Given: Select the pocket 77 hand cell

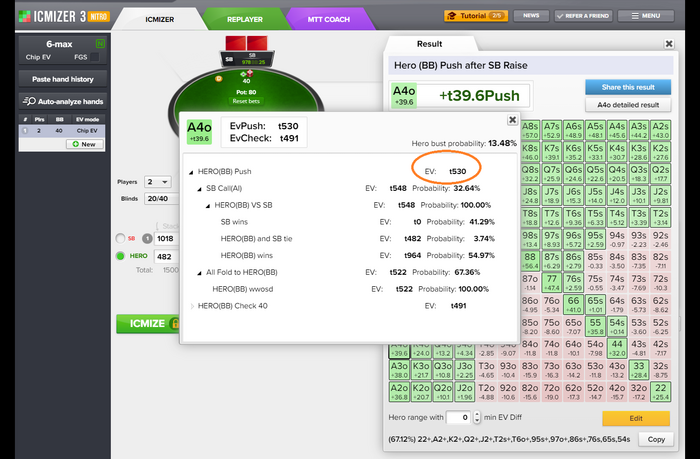Looking at the screenshot, I should (552, 283).
